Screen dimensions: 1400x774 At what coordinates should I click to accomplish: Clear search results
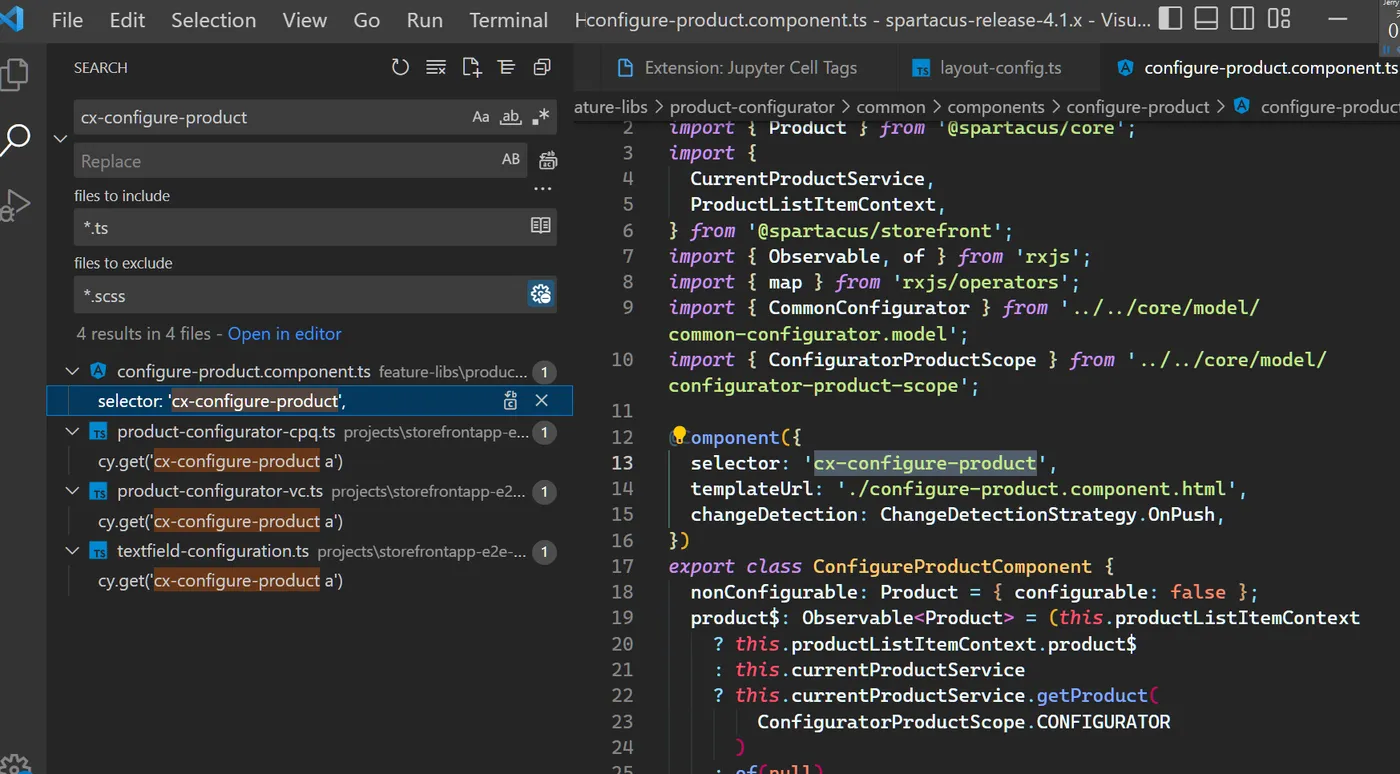436,67
